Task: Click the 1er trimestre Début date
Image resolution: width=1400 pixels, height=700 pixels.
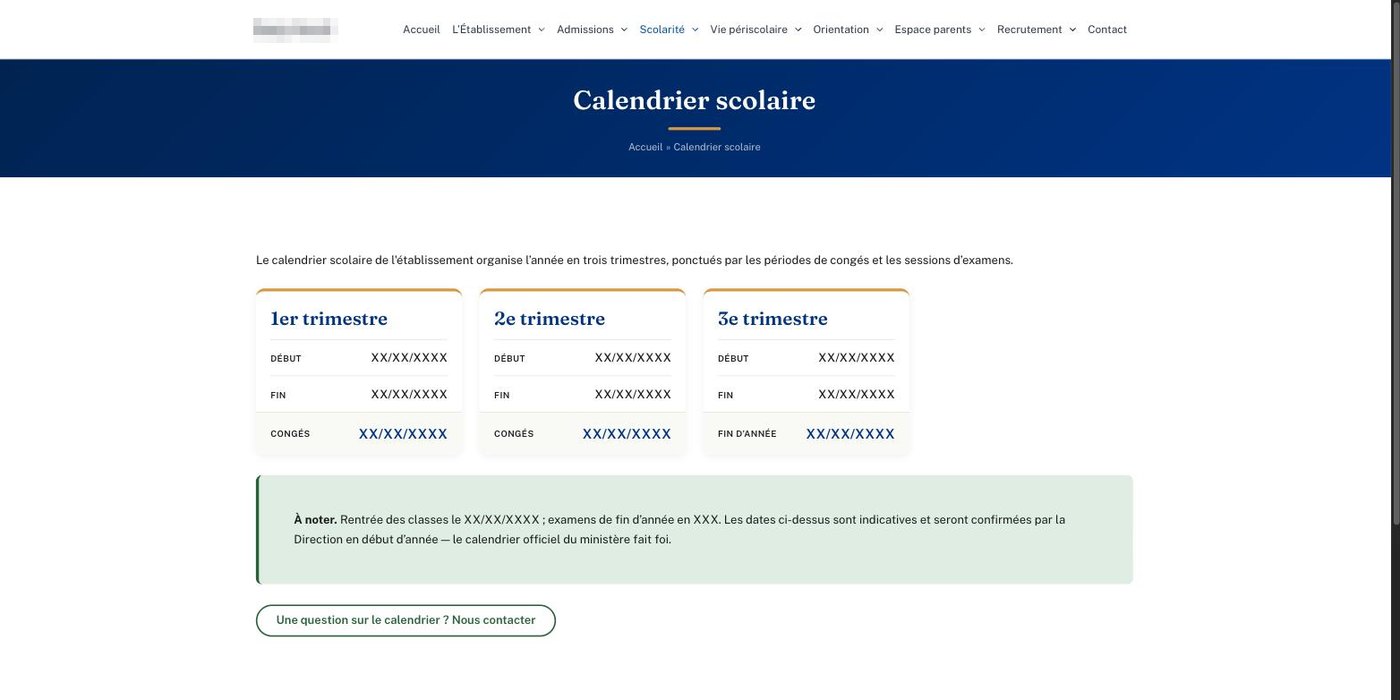Action: pyautogui.click(x=409, y=358)
